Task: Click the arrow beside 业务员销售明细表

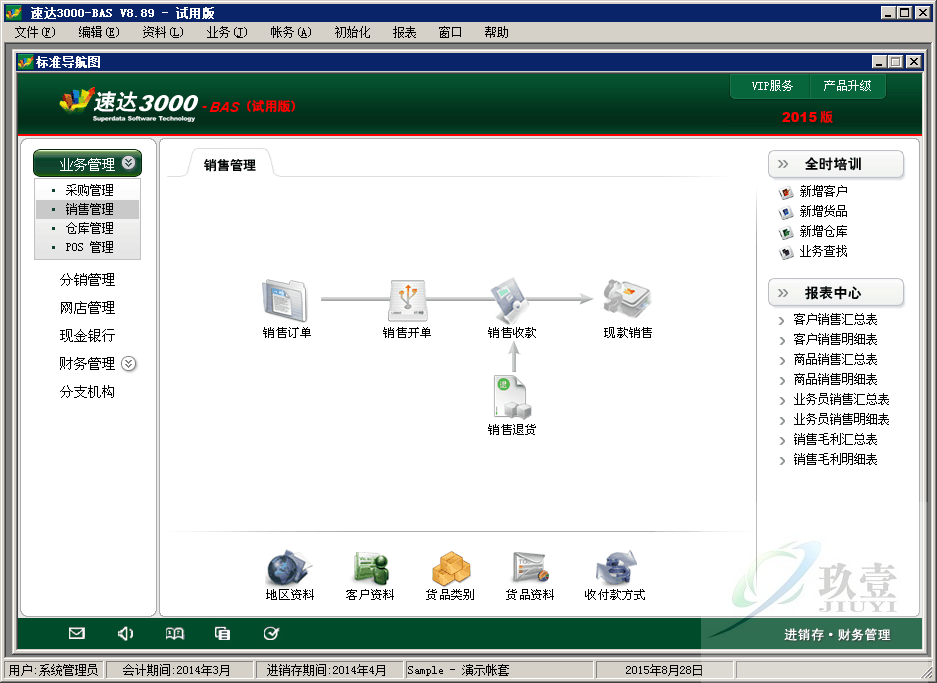Action: click(x=782, y=421)
